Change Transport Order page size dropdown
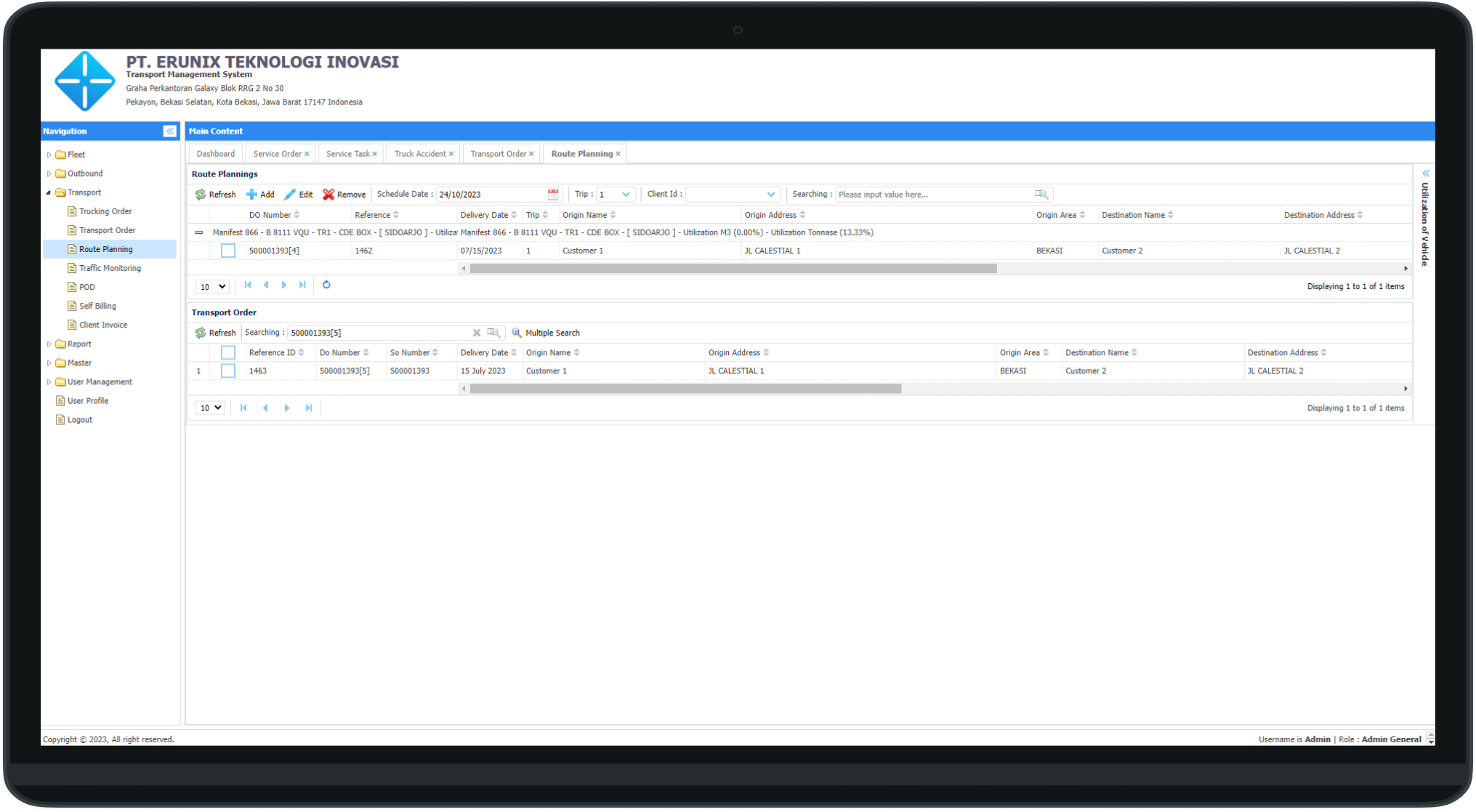This screenshot has width=1476, height=812. (x=210, y=408)
